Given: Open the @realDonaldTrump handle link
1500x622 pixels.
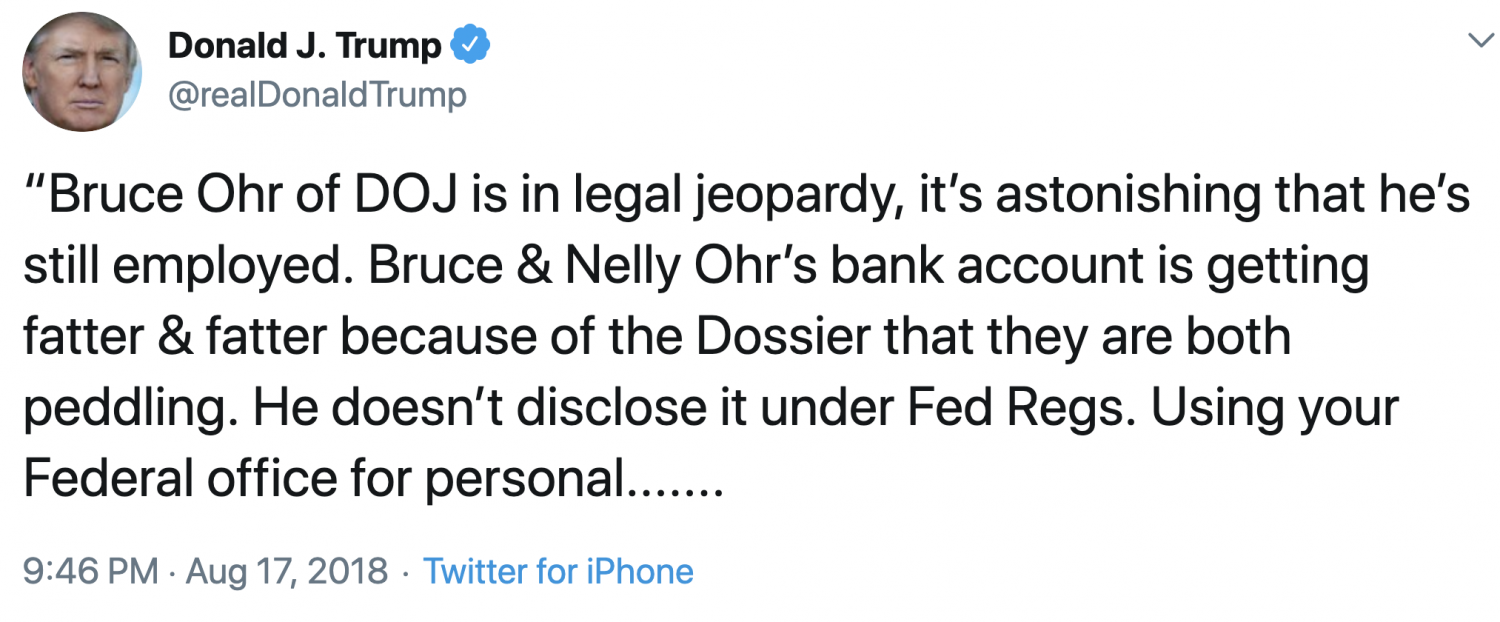Looking at the screenshot, I should (317, 95).
